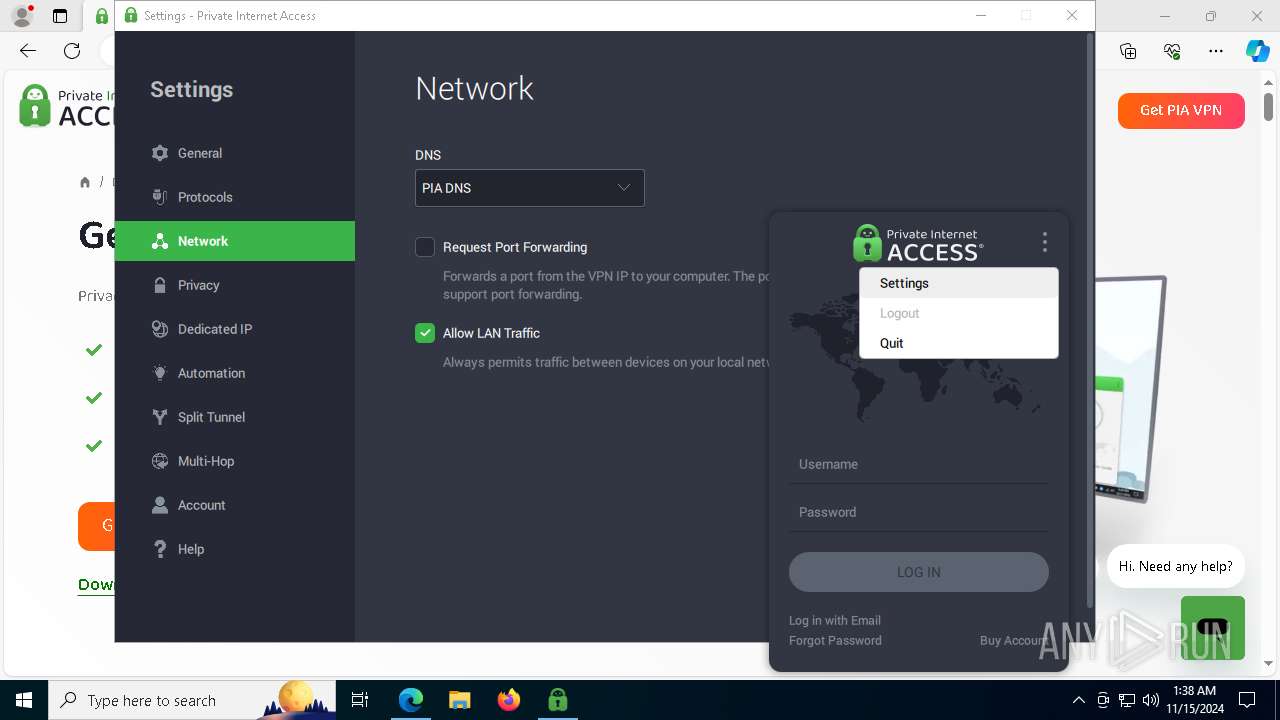1280x720 pixels.
Task: Open the notification center icon
Action: point(1247,700)
